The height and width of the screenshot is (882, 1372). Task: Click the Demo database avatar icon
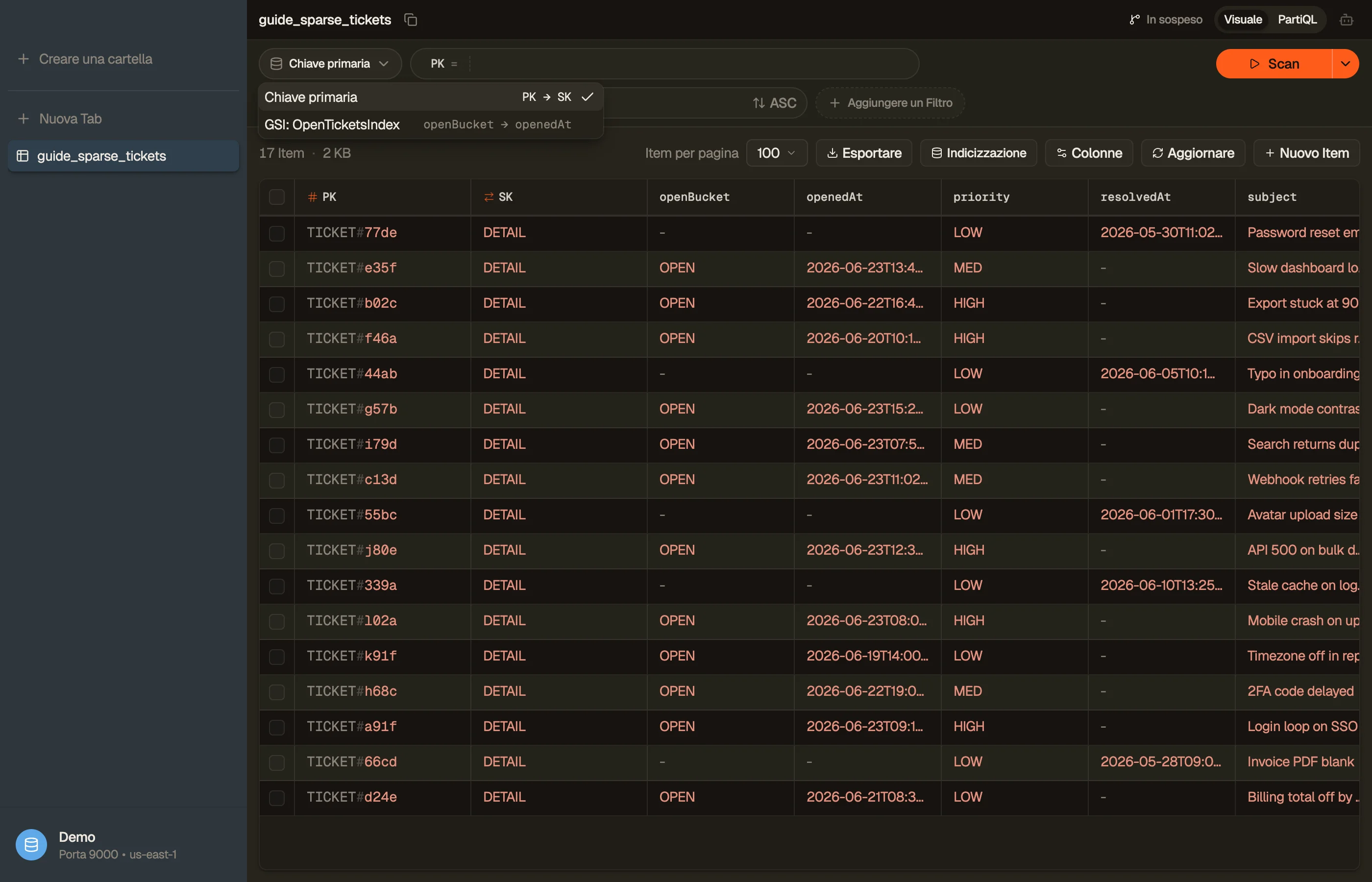[31, 844]
